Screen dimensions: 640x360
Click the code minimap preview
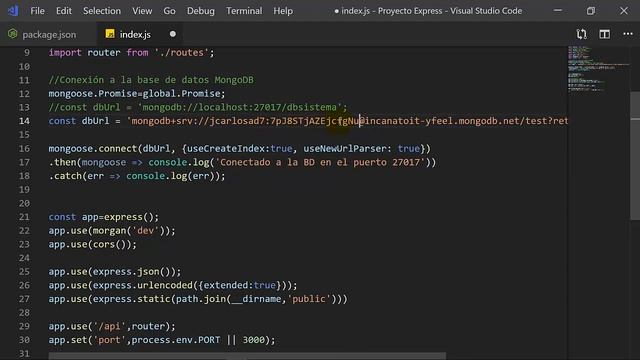click(598, 69)
